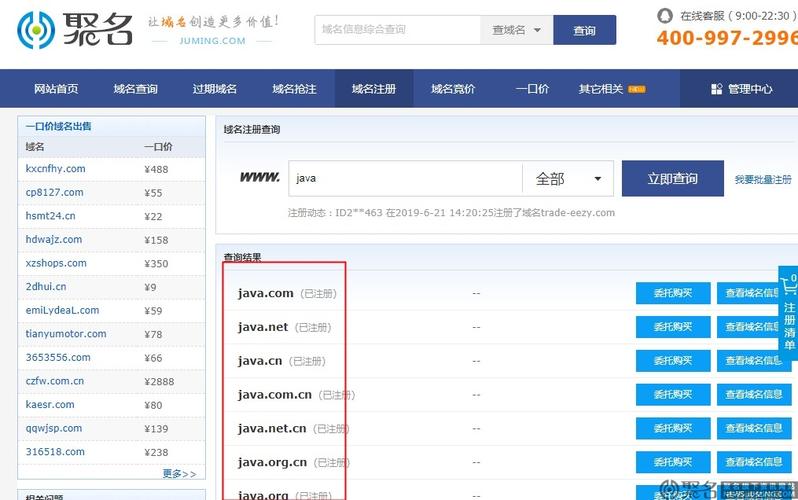This screenshot has height=500, width=798.
Task: Click the www domain input containing java
Action: 405,179
